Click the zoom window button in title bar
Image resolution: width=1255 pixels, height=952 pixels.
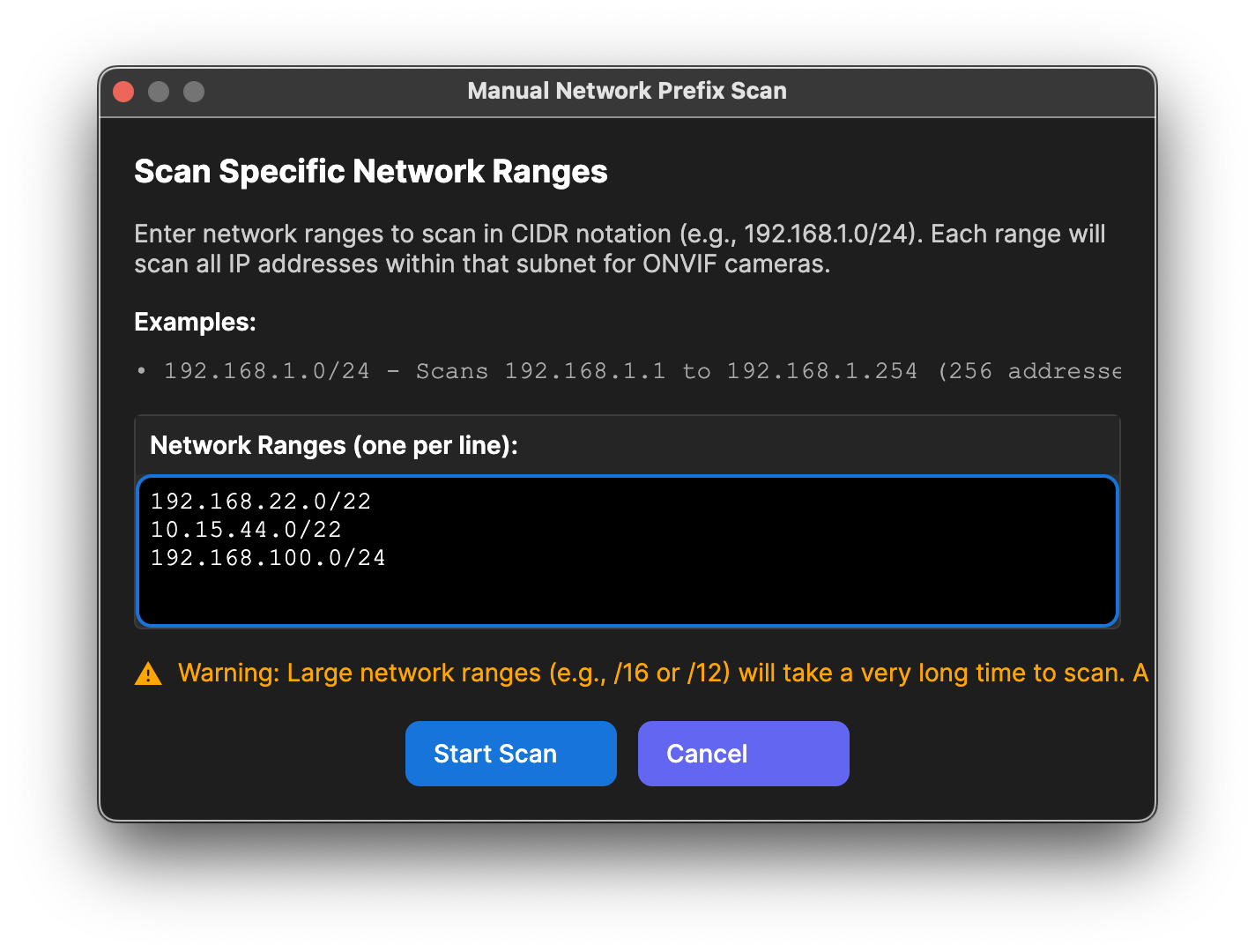point(194,92)
